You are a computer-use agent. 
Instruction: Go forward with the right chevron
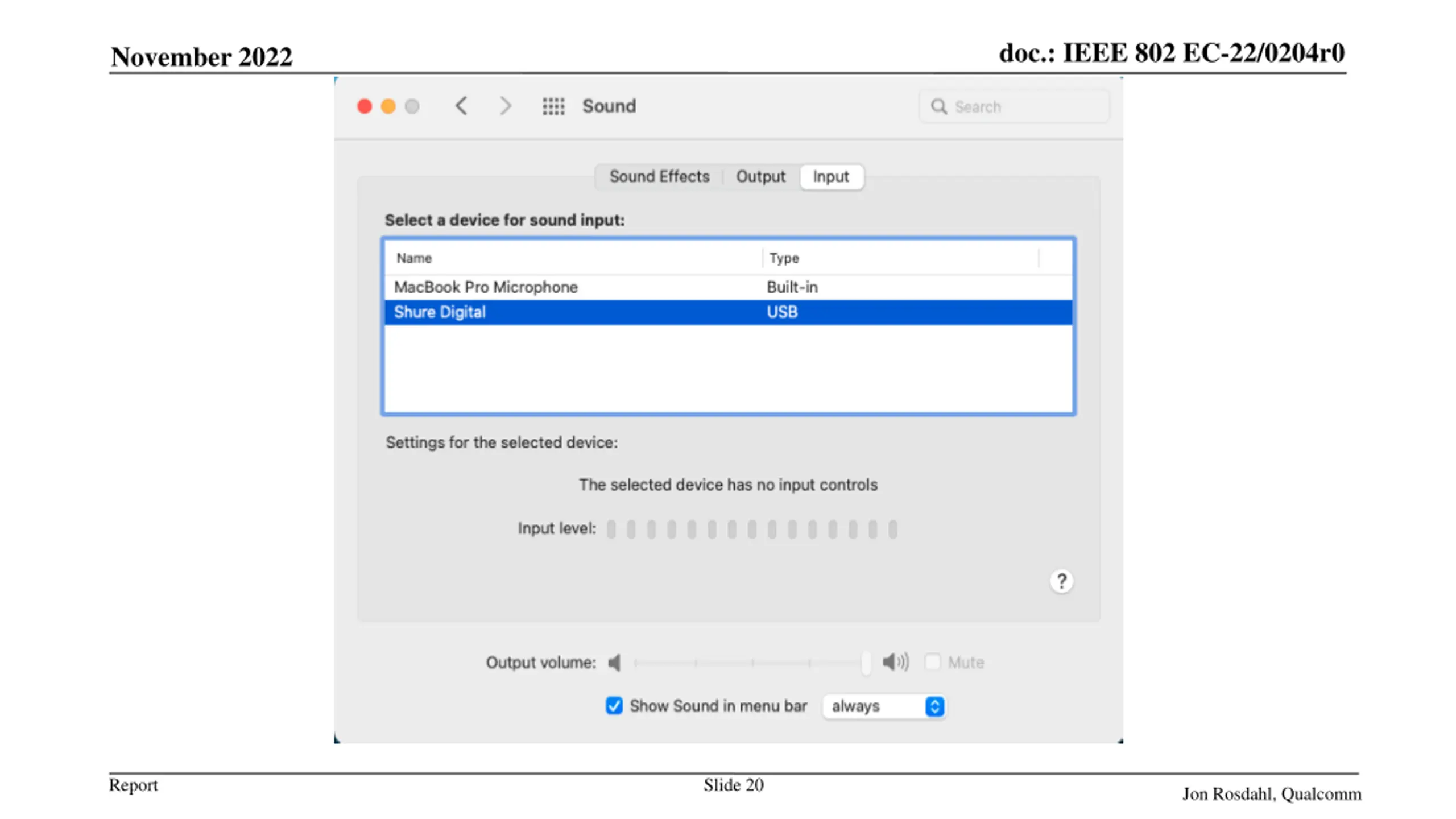(x=505, y=106)
